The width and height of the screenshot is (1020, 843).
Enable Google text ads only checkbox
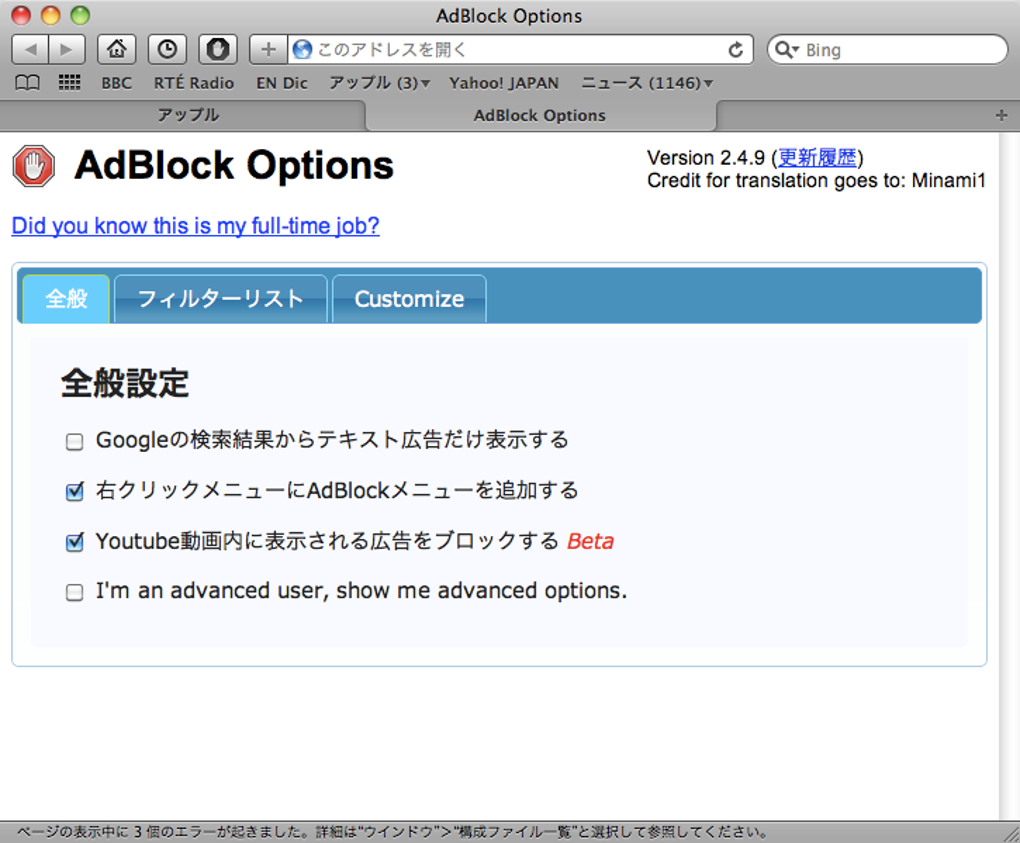click(75, 442)
